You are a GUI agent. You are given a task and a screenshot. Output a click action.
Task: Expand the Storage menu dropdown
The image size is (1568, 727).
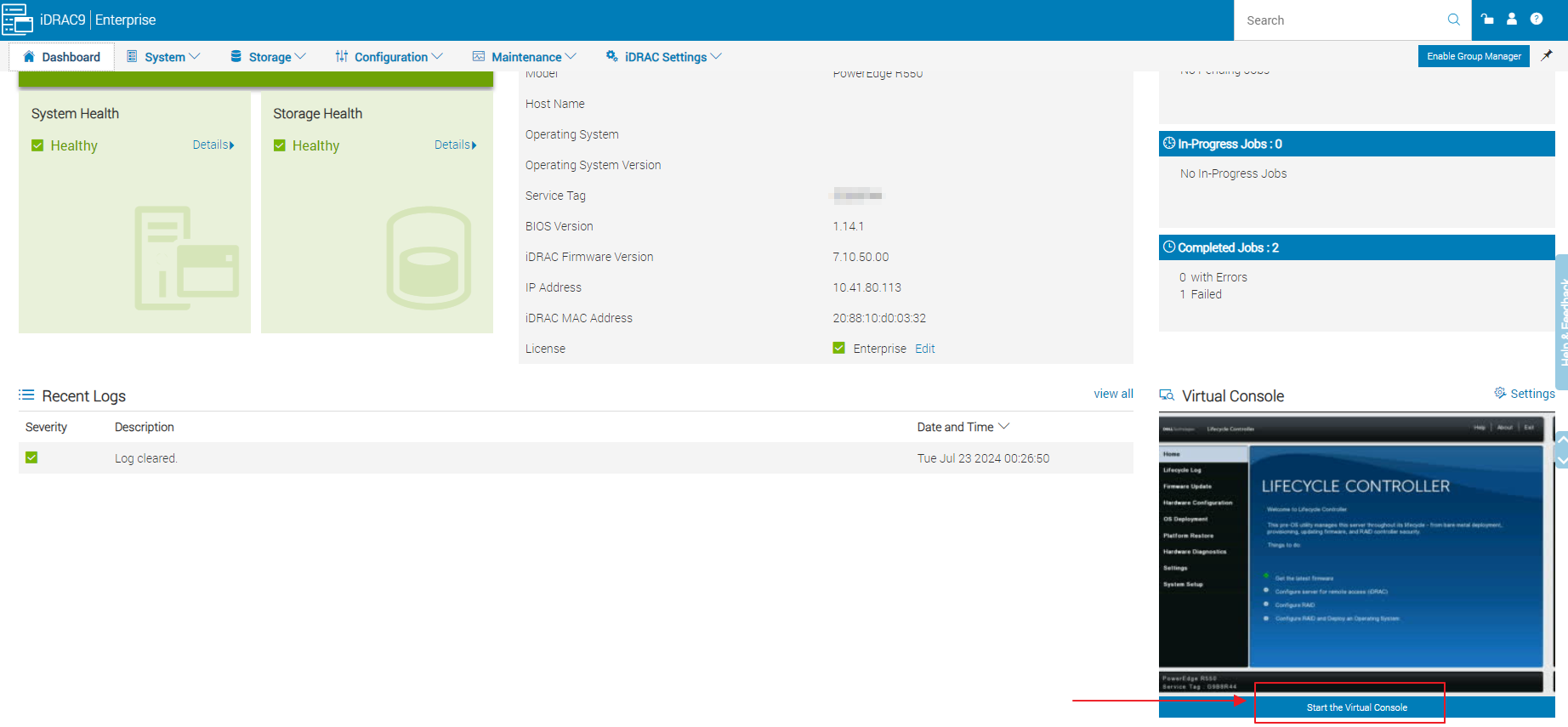tap(300, 56)
